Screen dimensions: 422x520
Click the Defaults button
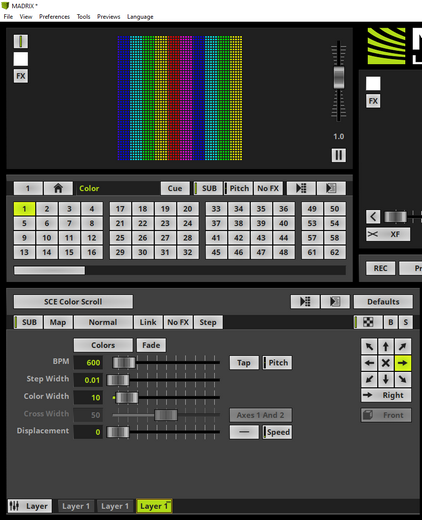coord(383,302)
